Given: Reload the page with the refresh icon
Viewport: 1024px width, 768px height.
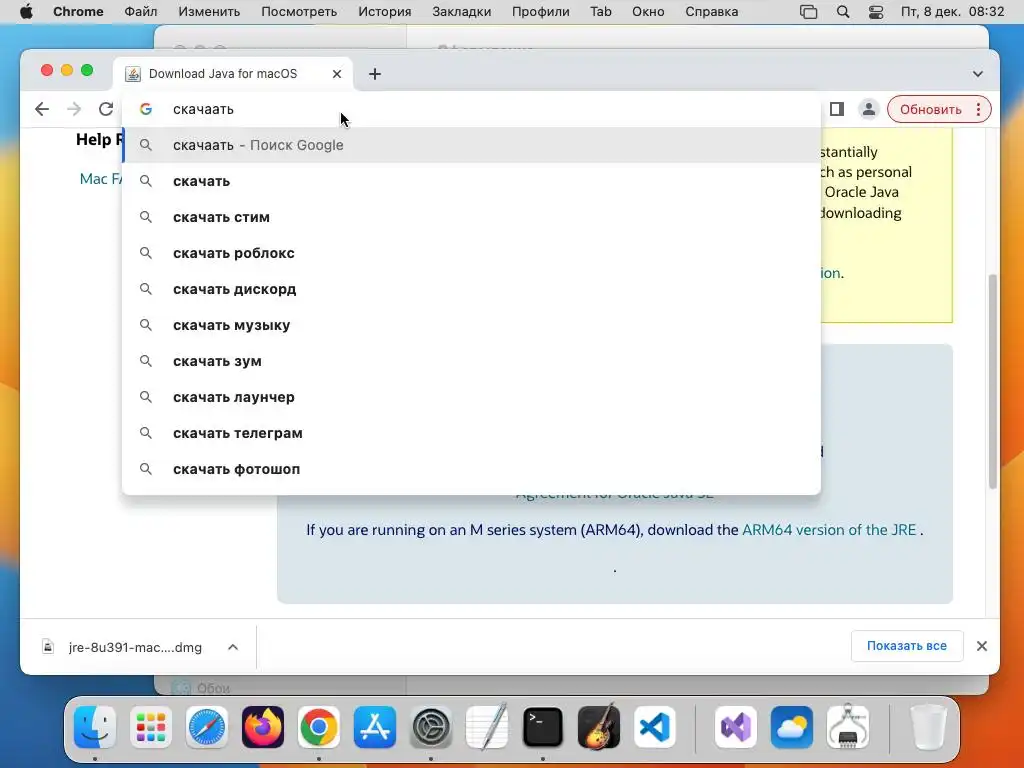Looking at the screenshot, I should click(x=106, y=109).
